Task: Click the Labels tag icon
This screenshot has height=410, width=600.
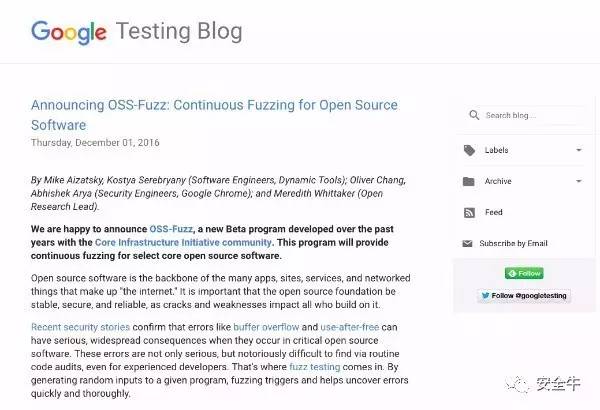Action: pos(470,151)
